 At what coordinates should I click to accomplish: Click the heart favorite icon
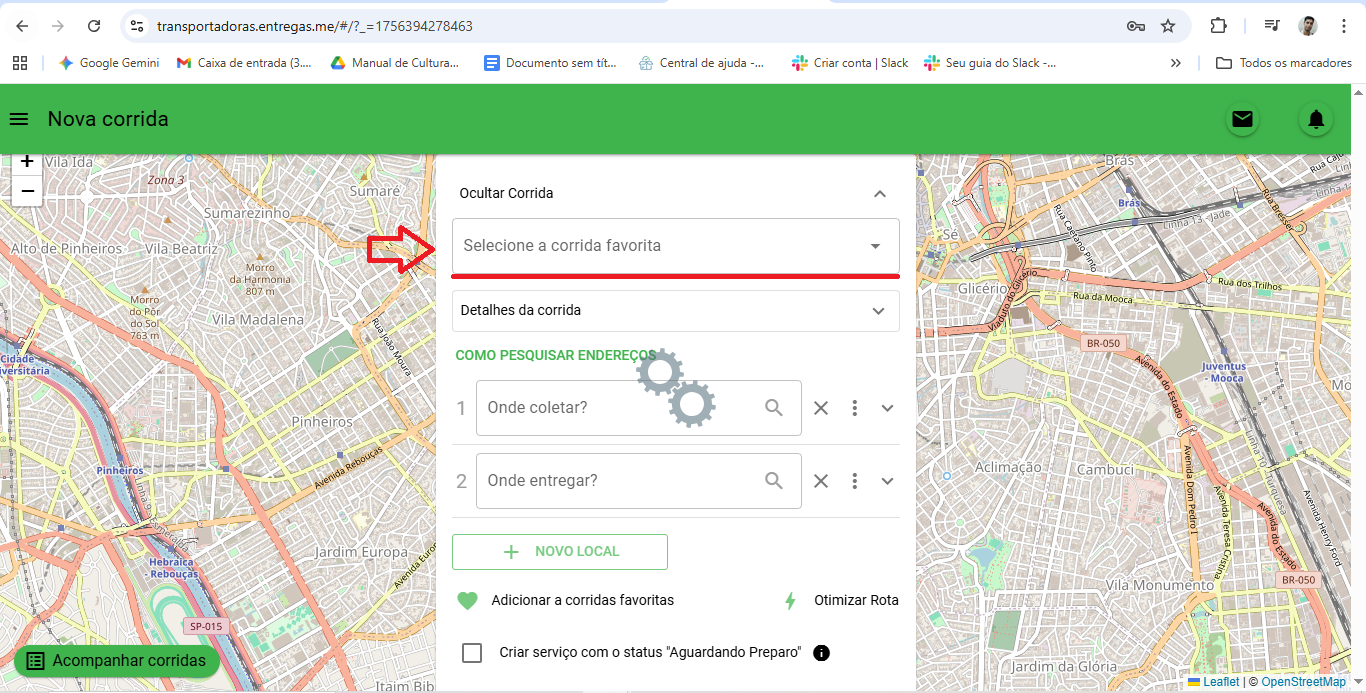tap(467, 601)
